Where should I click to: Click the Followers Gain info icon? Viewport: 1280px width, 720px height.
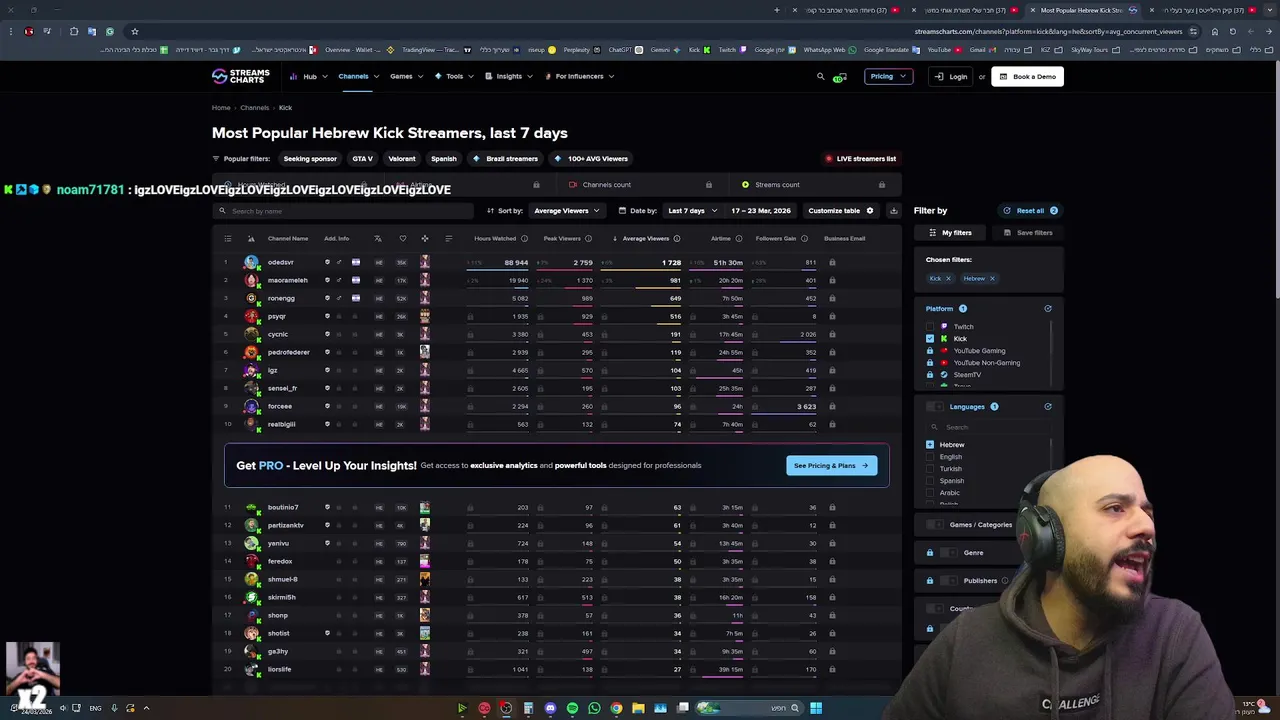coord(804,238)
